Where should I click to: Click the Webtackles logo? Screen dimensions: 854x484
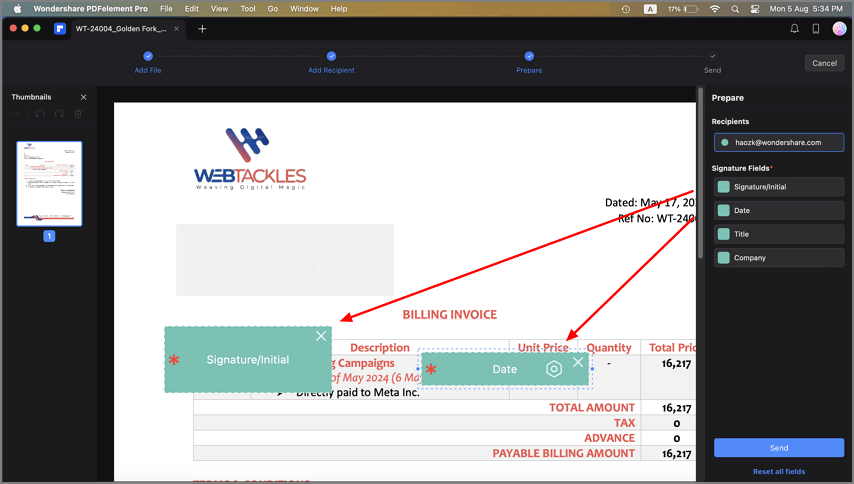pyautogui.click(x=250, y=158)
